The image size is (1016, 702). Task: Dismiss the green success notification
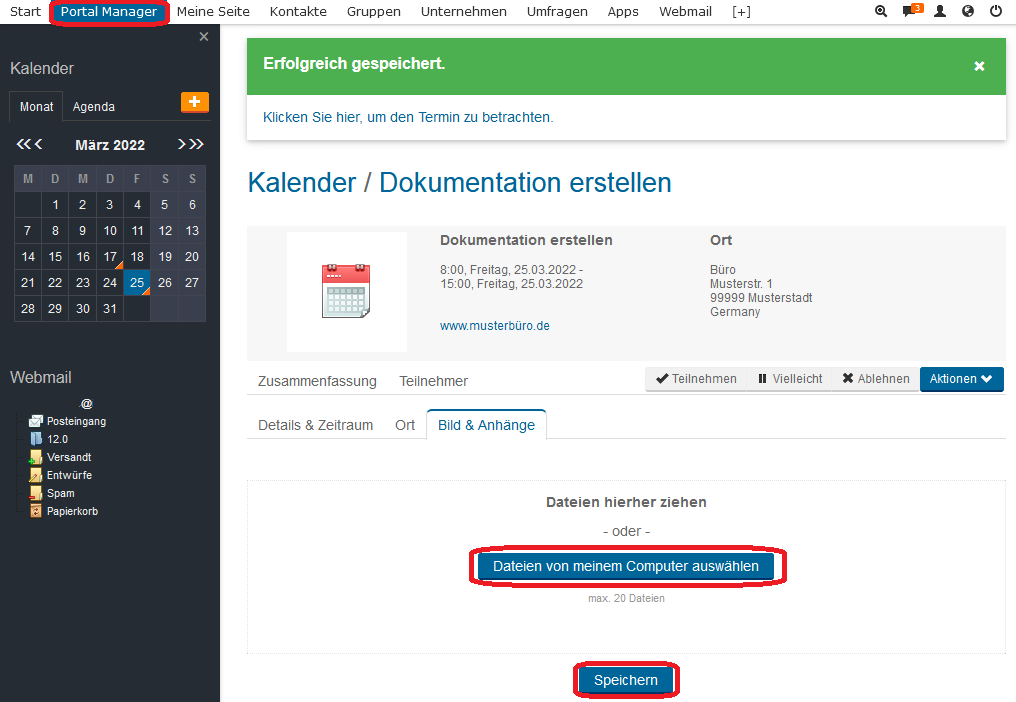[979, 66]
